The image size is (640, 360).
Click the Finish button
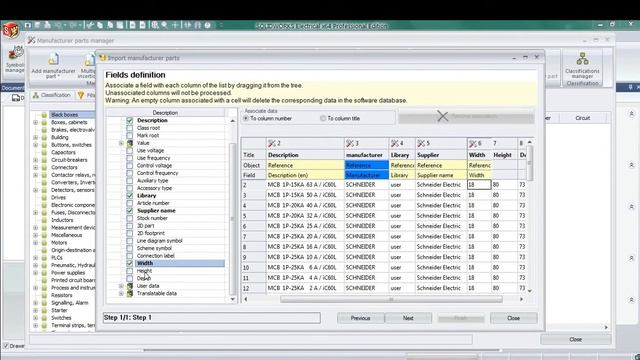(x=460, y=318)
